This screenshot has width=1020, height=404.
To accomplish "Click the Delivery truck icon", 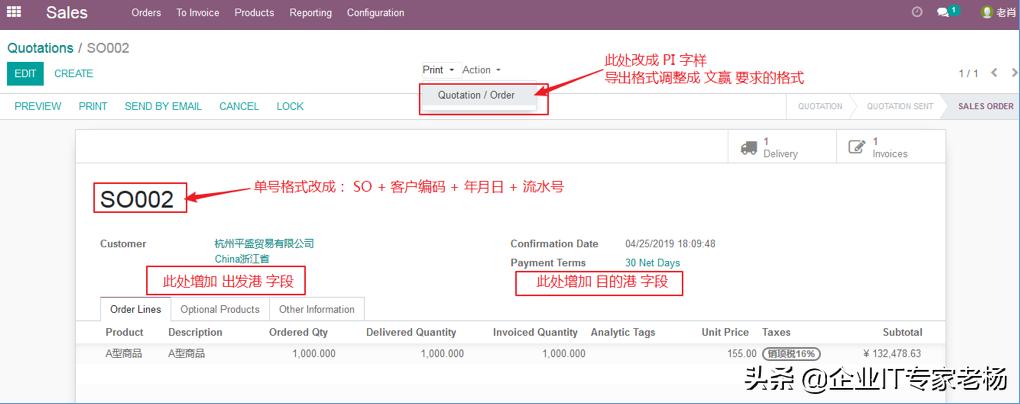I will coord(749,148).
